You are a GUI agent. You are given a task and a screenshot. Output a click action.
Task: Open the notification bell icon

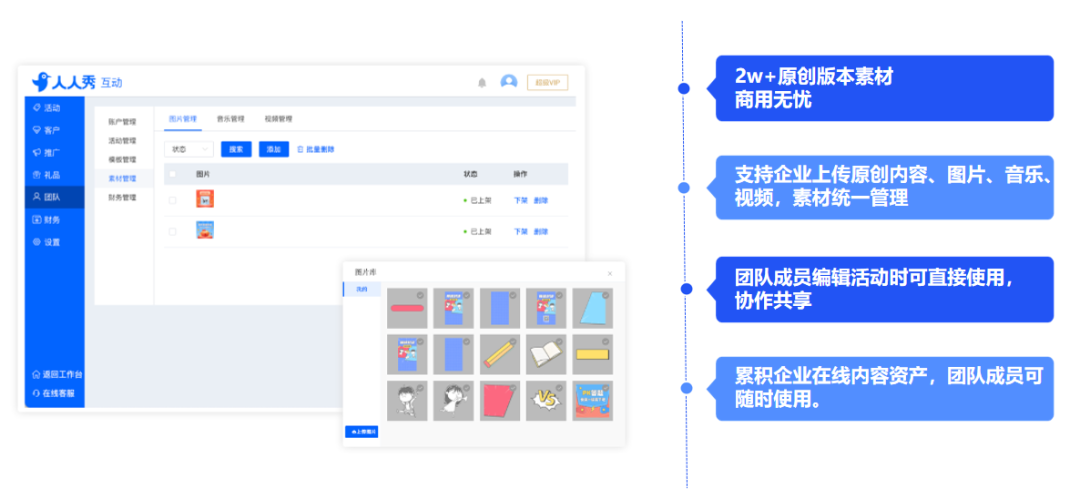[482, 83]
